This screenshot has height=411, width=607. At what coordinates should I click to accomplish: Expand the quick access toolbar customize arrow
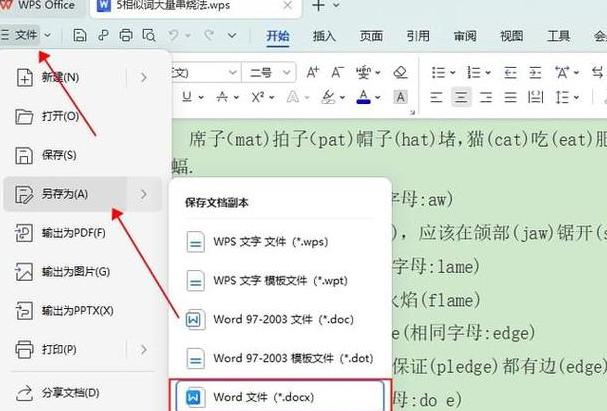tap(232, 36)
